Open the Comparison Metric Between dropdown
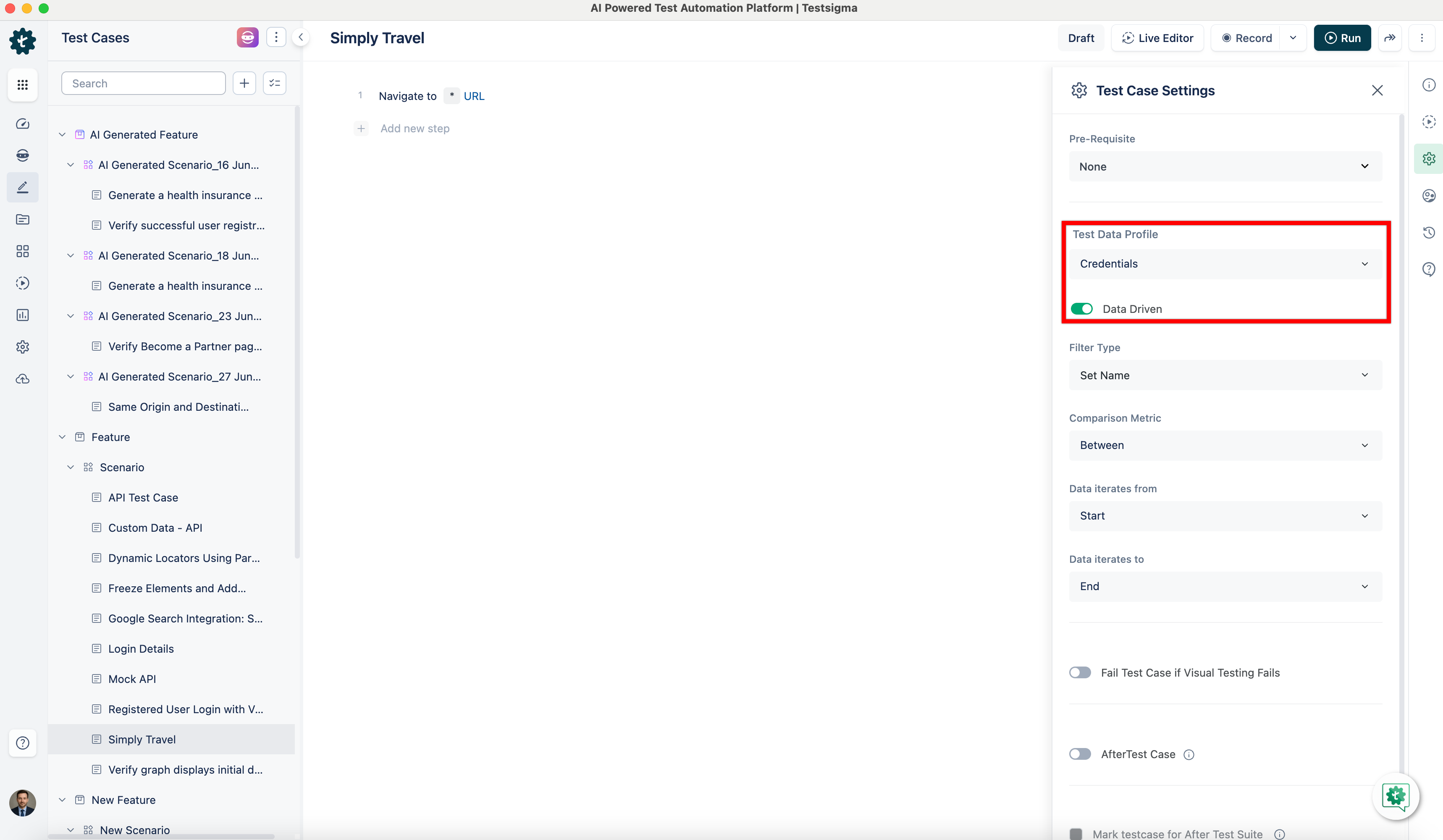Viewport: 1443px width, 840px height. point(1225,445)
